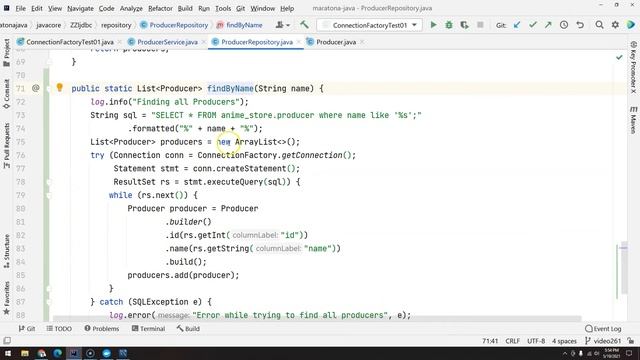Fold the try block at line 78
Image resolution: width=640 pixels, height=360 pixels.
coord(49,182)
